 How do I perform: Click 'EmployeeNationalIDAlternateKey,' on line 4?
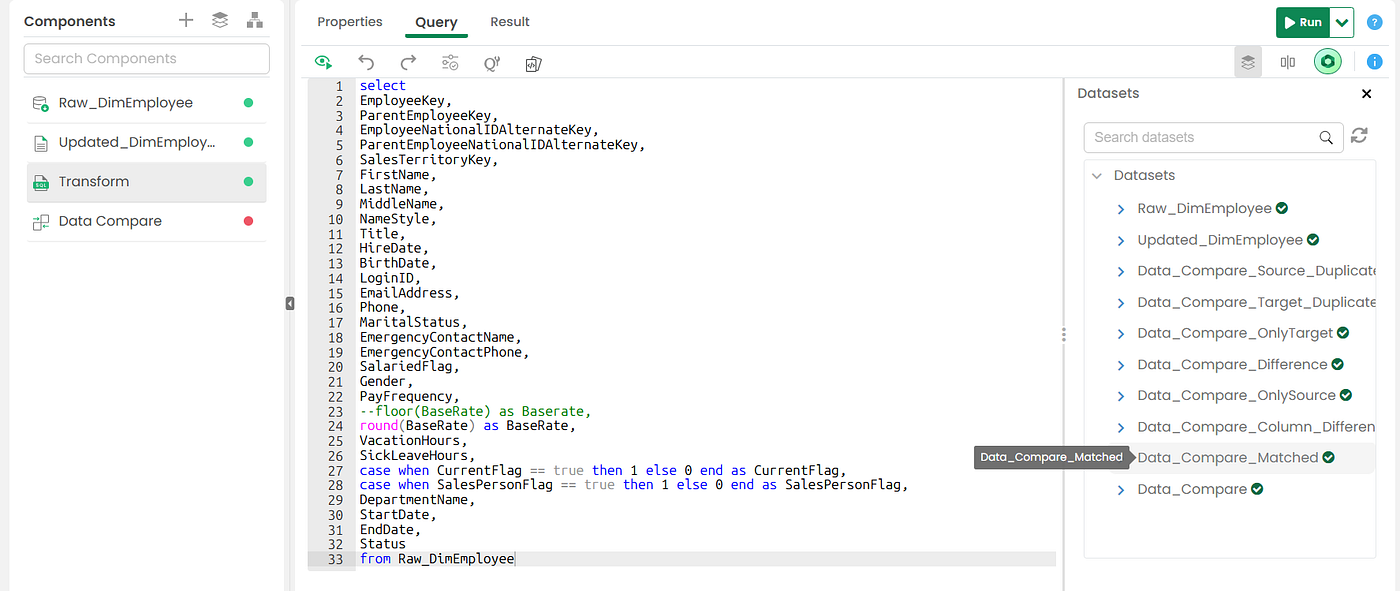[x=479, y=130]
